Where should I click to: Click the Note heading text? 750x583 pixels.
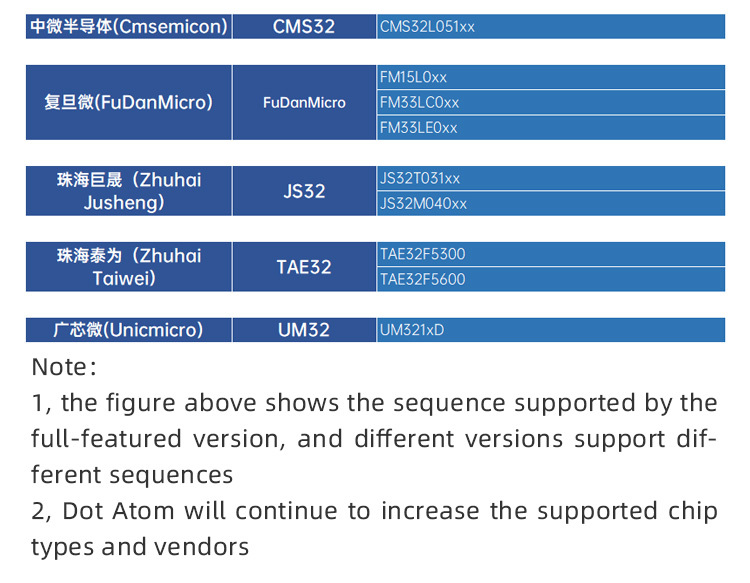point(64,367)
